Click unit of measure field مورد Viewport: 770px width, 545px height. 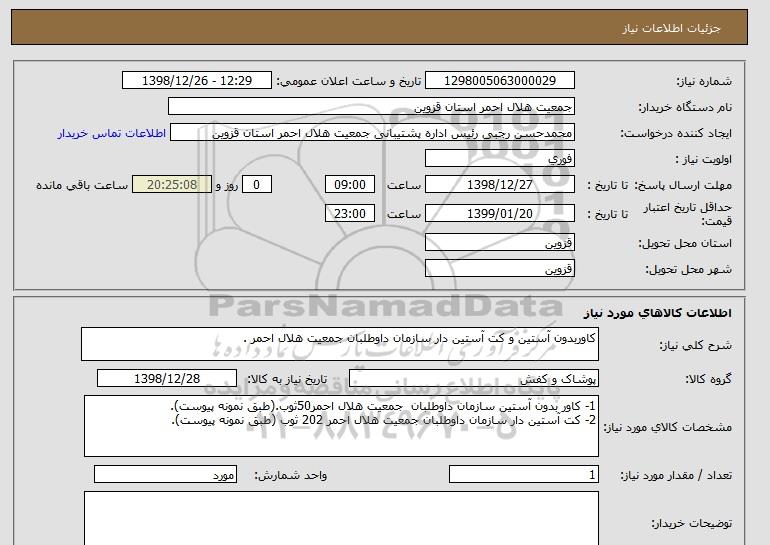(165, 474)
